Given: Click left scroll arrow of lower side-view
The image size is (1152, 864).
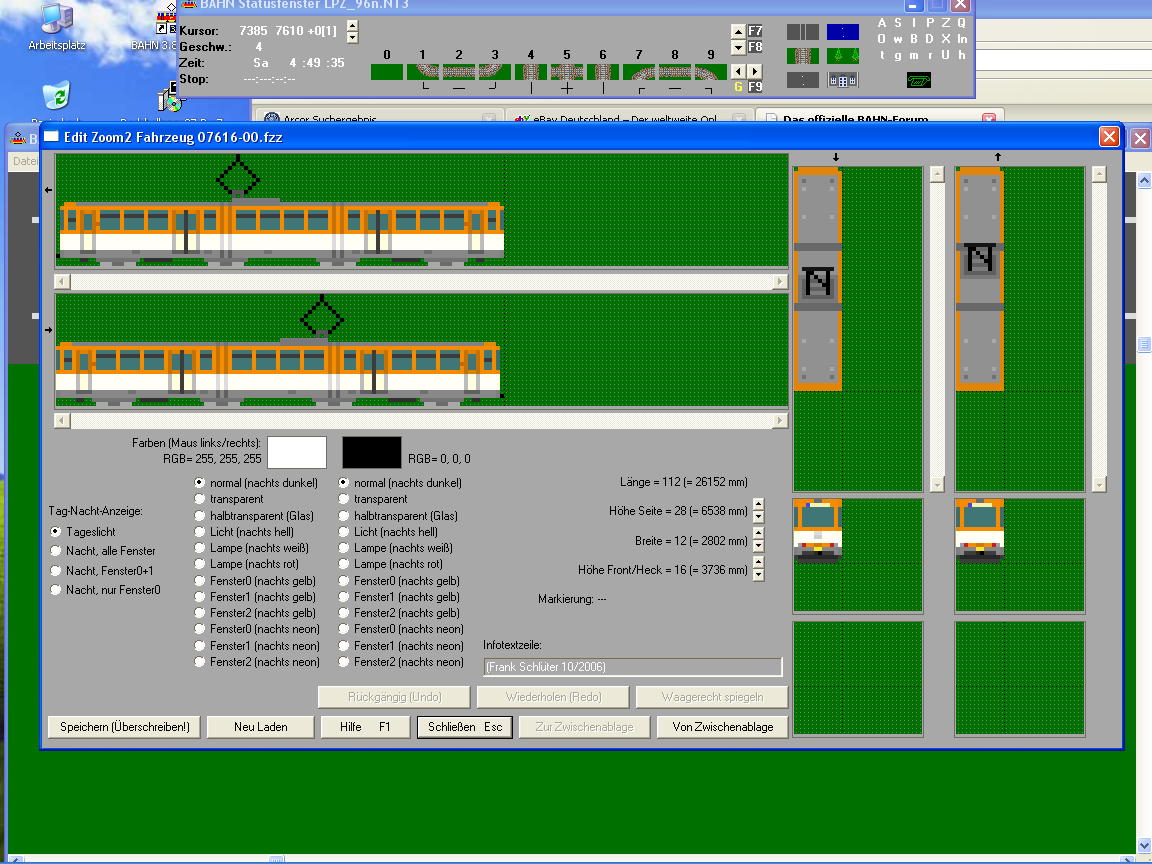Looking at the screenshot, I should tap(62, 420).
